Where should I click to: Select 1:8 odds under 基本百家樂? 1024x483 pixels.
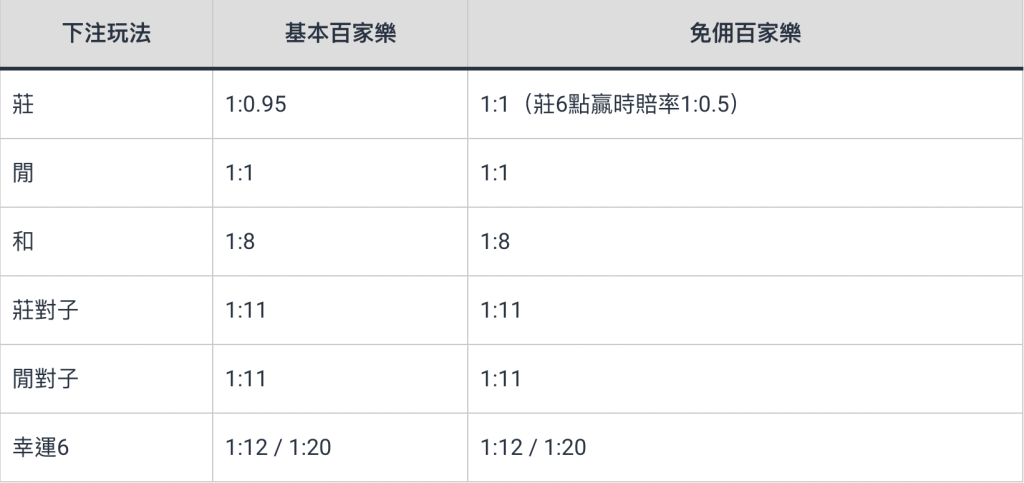(x=241, y=242)
